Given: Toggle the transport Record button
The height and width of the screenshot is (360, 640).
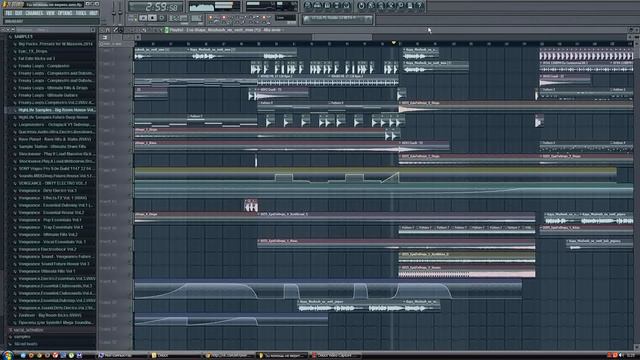Looking at the screenshot, I should click(162, 18).
